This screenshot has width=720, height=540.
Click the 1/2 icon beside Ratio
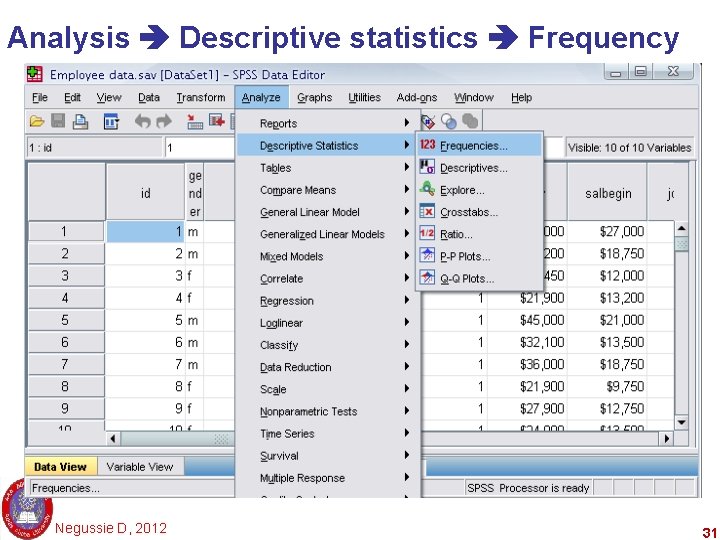click(x=427, y=233)
